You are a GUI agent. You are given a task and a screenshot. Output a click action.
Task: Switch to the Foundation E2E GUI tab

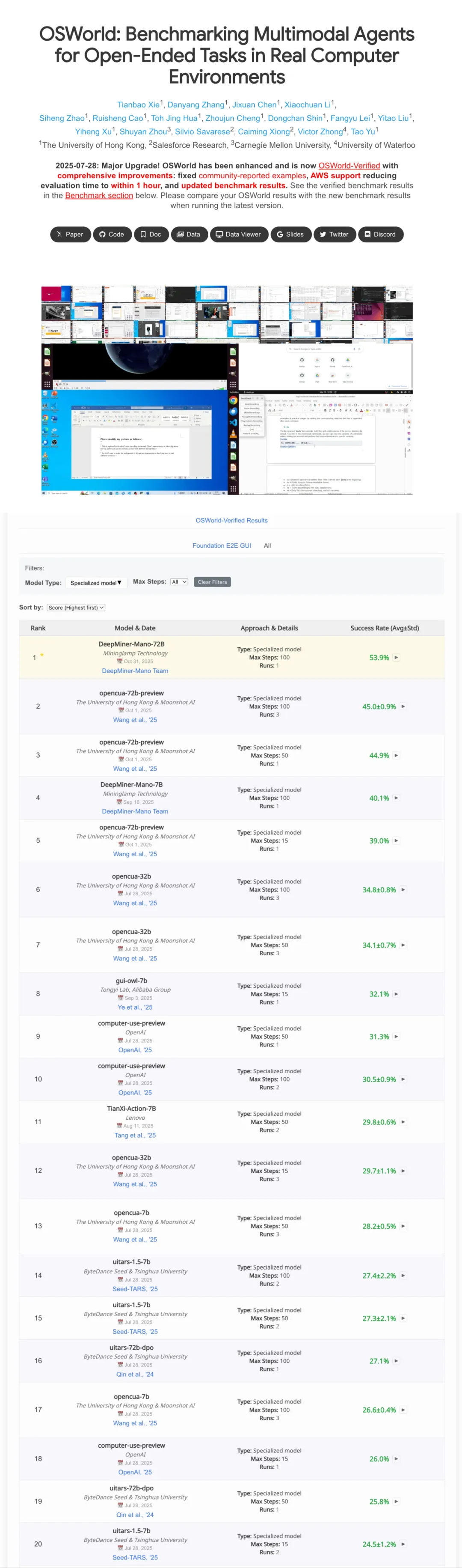tap(221, 546)
